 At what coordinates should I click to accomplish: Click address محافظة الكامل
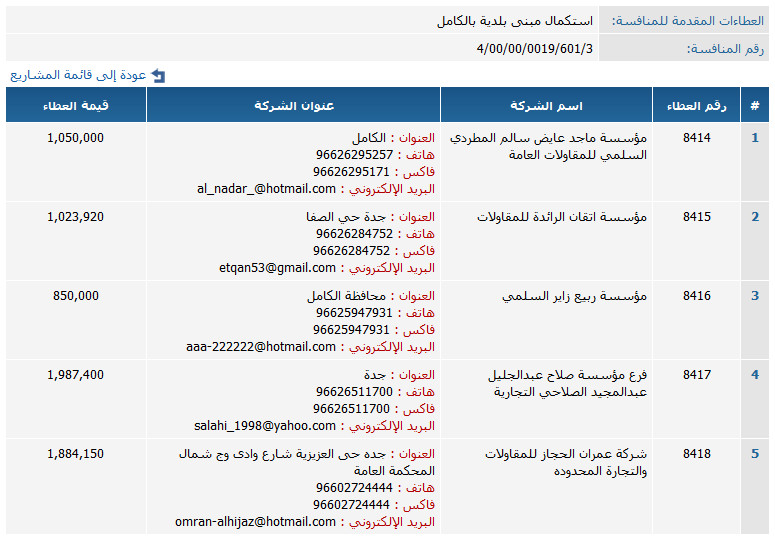(x=346, y=296)
